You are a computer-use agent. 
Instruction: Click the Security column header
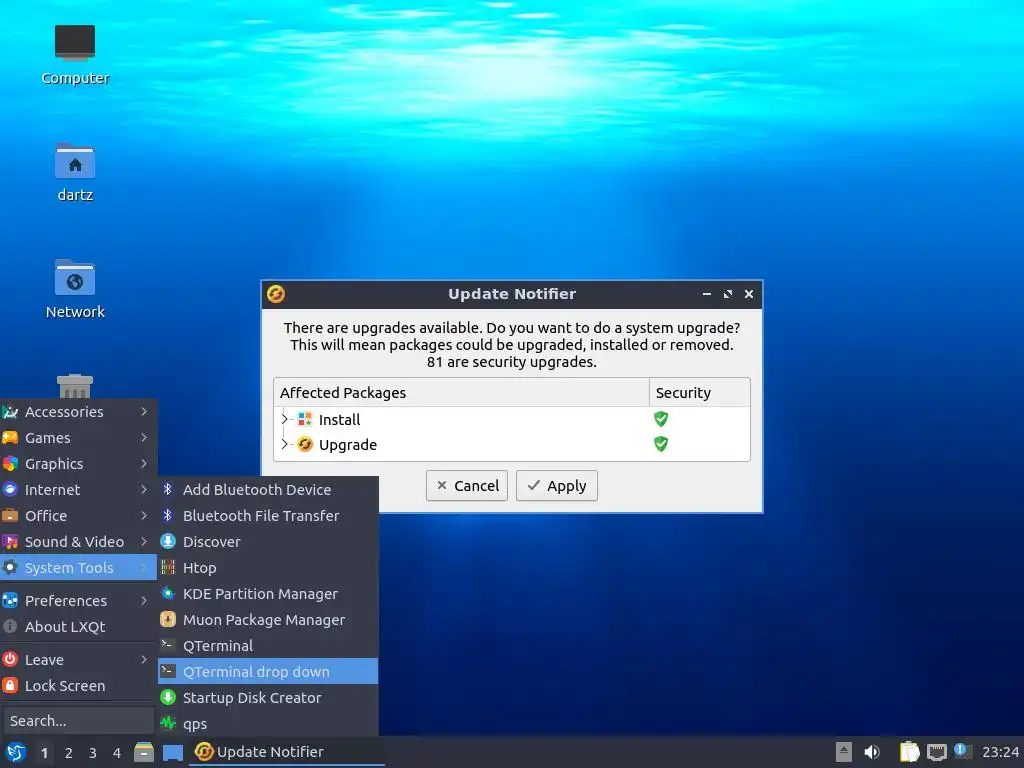[x=699, y=392]
